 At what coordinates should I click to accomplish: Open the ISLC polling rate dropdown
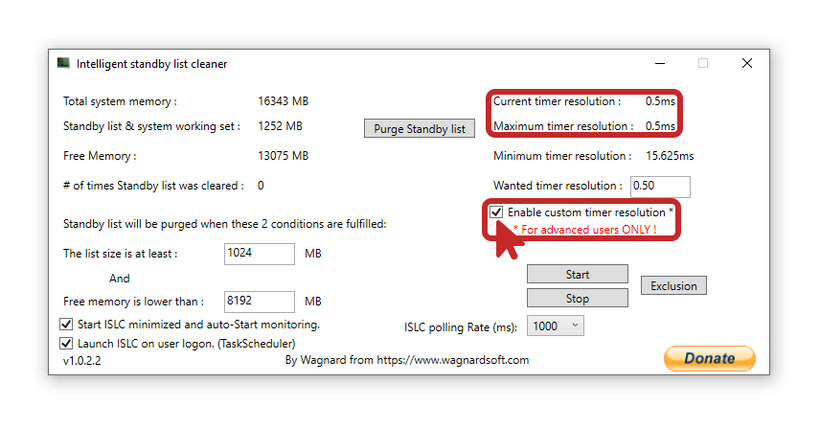click(557, 326)
